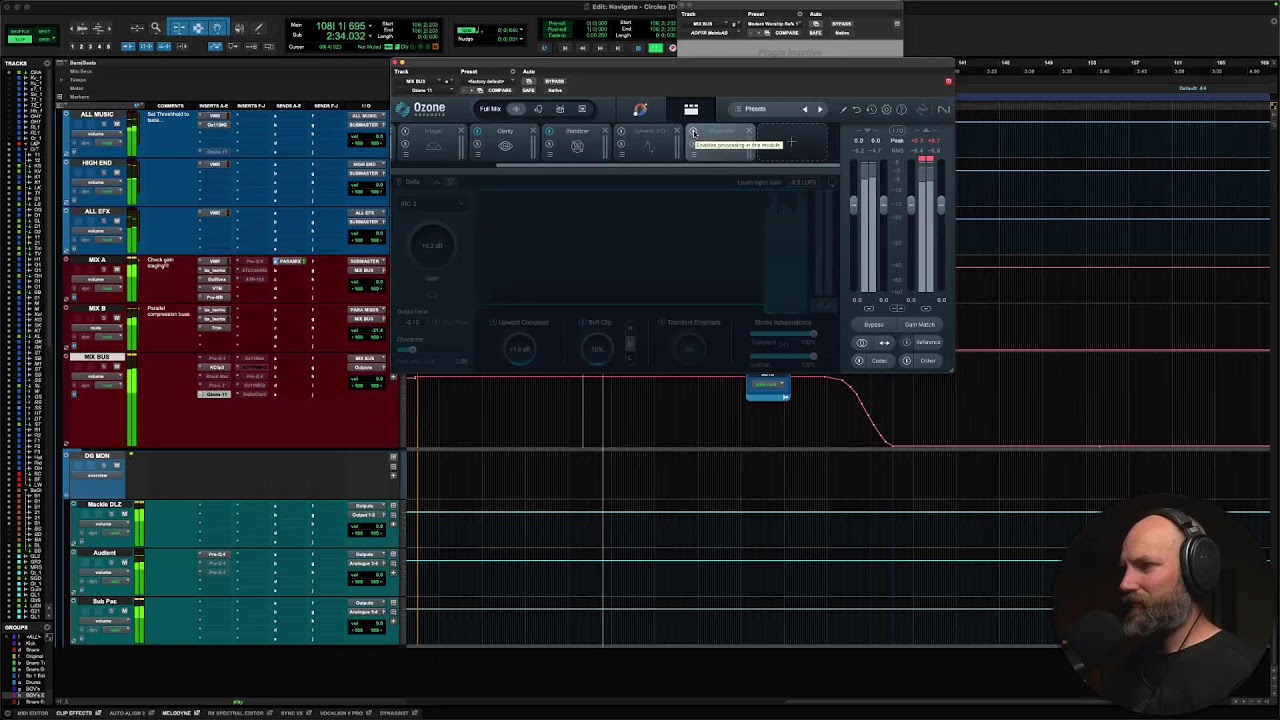
Task: Toggle Ozone mono sum icon
Action: point(862,342)
